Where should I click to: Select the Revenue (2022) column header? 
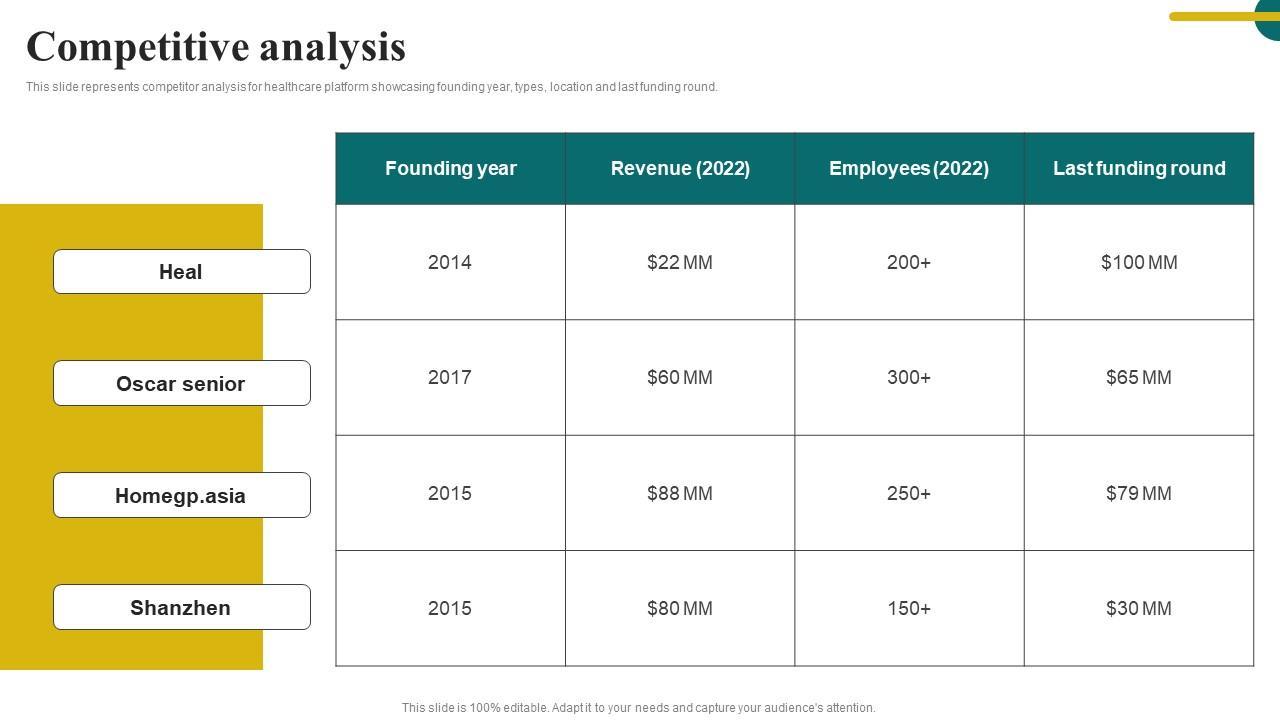[680, 168]
